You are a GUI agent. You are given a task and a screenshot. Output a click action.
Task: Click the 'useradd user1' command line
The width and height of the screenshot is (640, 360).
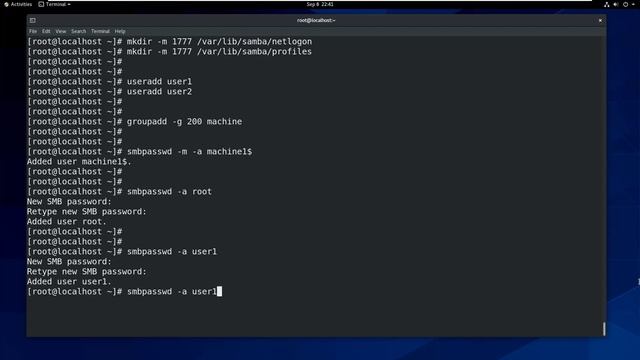[x=159, y=82]
